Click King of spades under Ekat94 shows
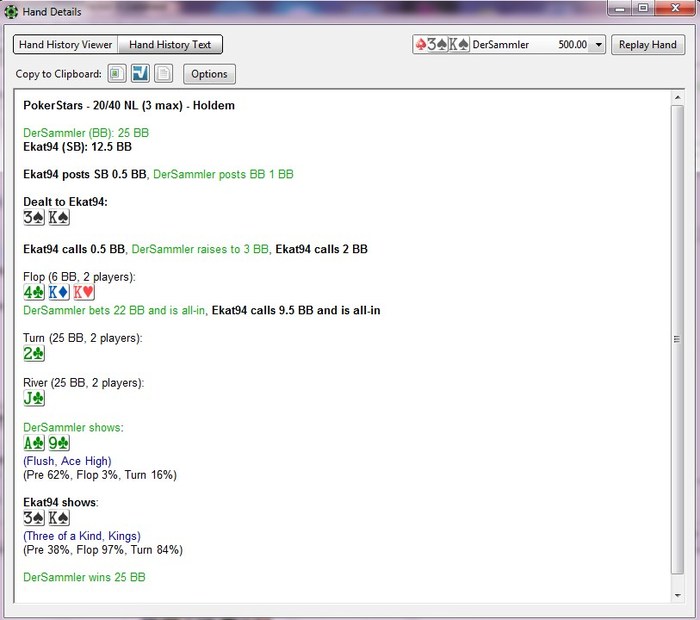 coord(58,518)
